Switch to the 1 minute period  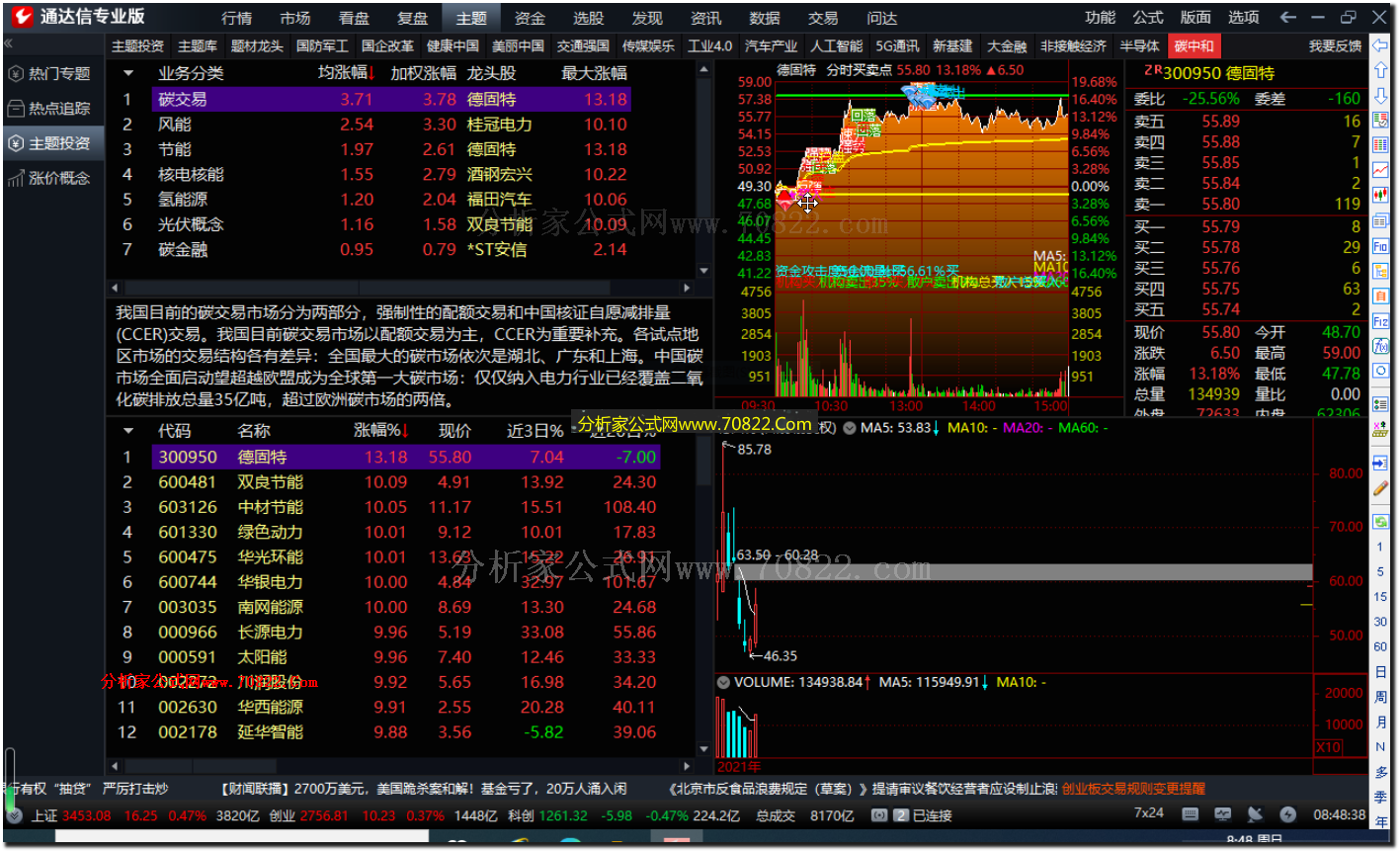point(1380,547)
